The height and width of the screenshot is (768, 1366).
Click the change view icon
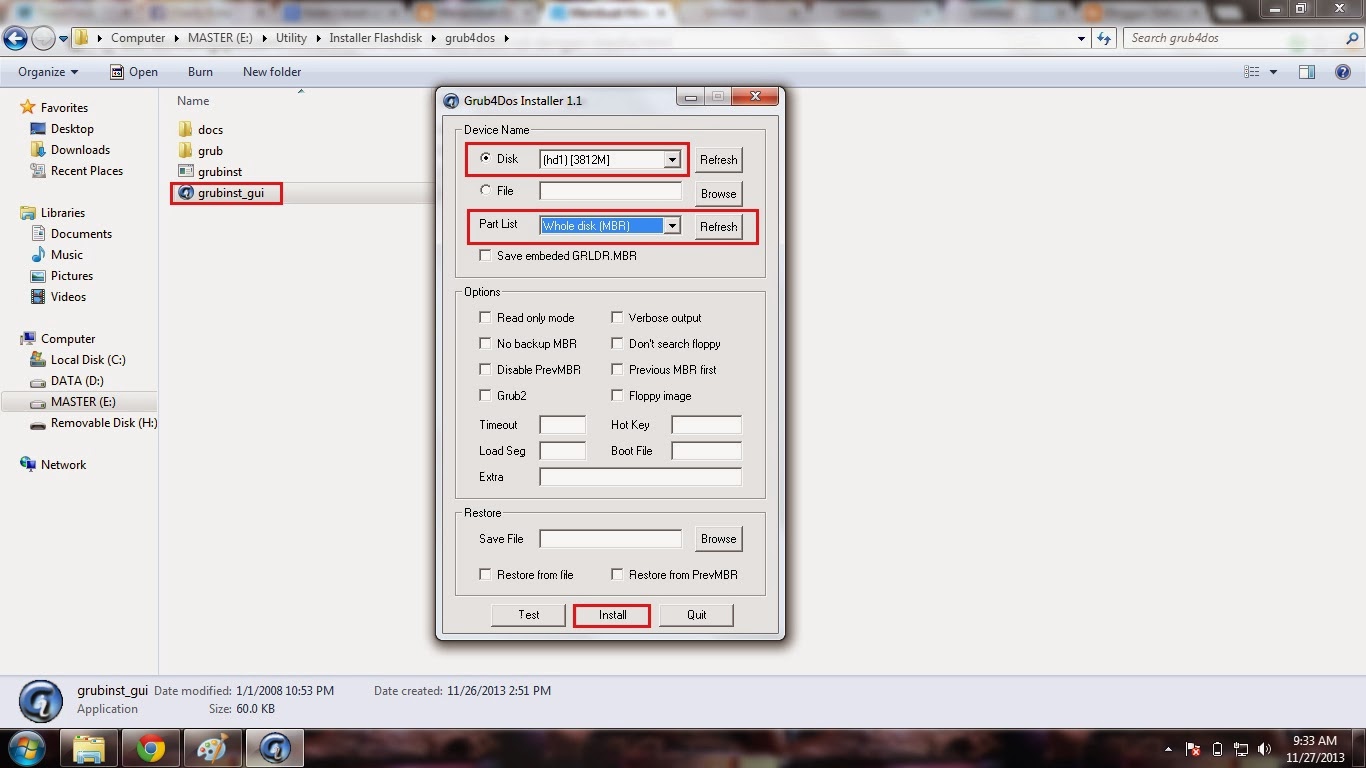1252,72
